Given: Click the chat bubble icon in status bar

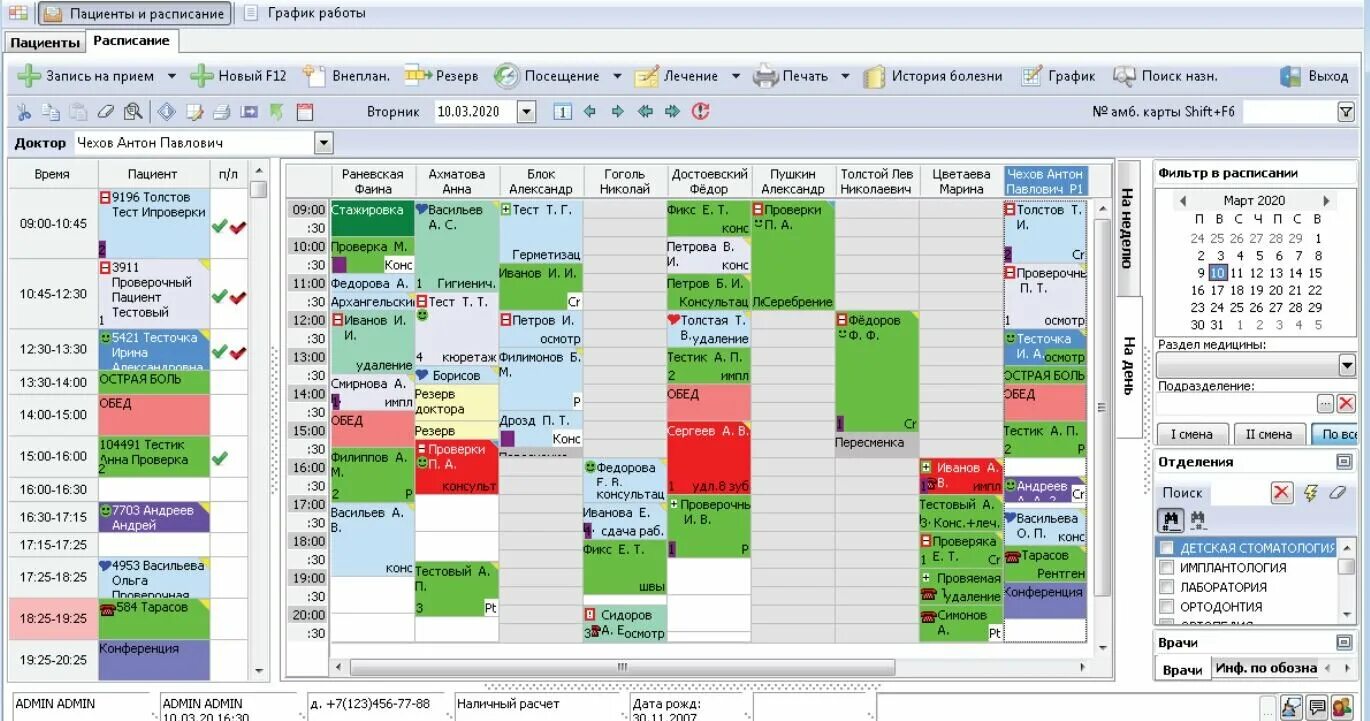Looking at the screenshot, I should pos(1317,707).
